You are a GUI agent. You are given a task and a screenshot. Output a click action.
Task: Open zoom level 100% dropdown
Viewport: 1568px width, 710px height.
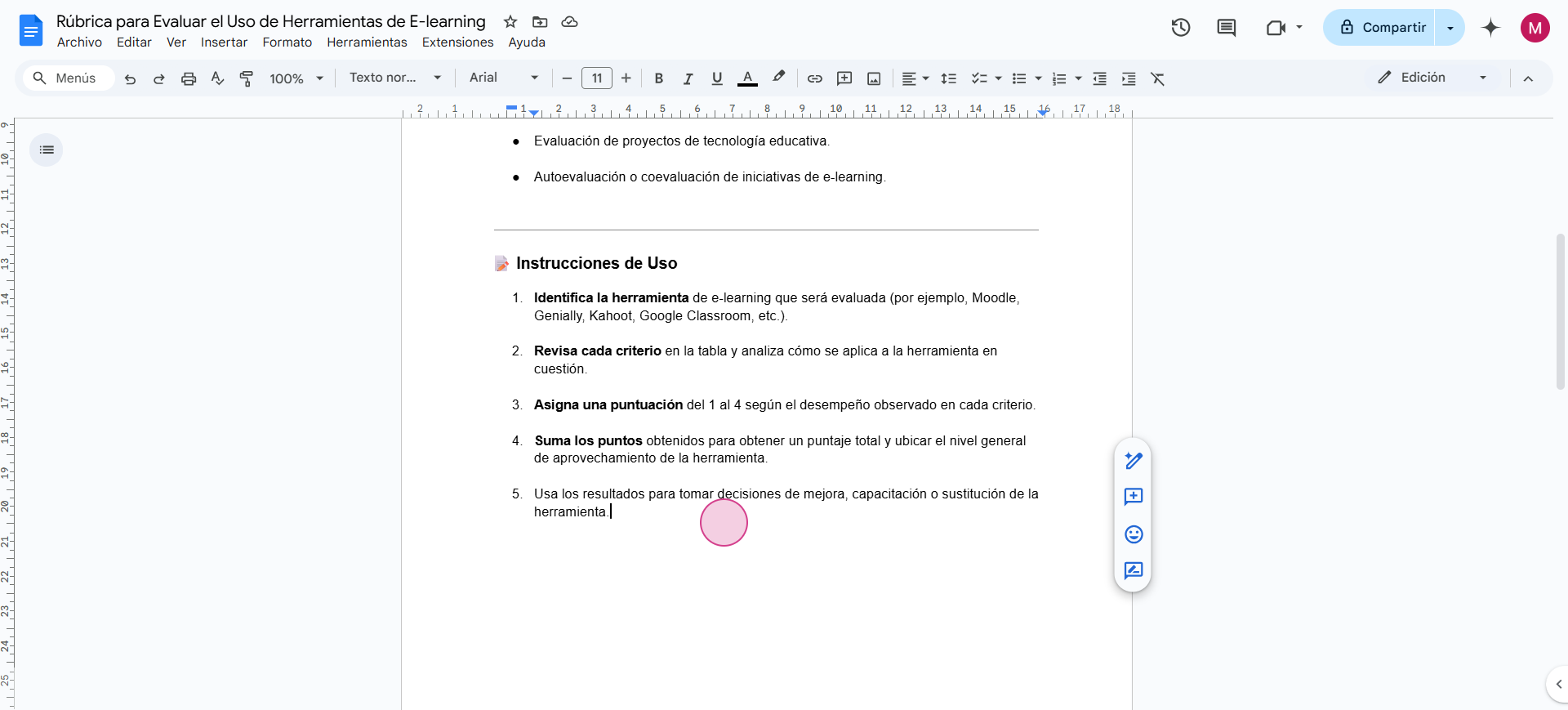click(x=297, y=78)
